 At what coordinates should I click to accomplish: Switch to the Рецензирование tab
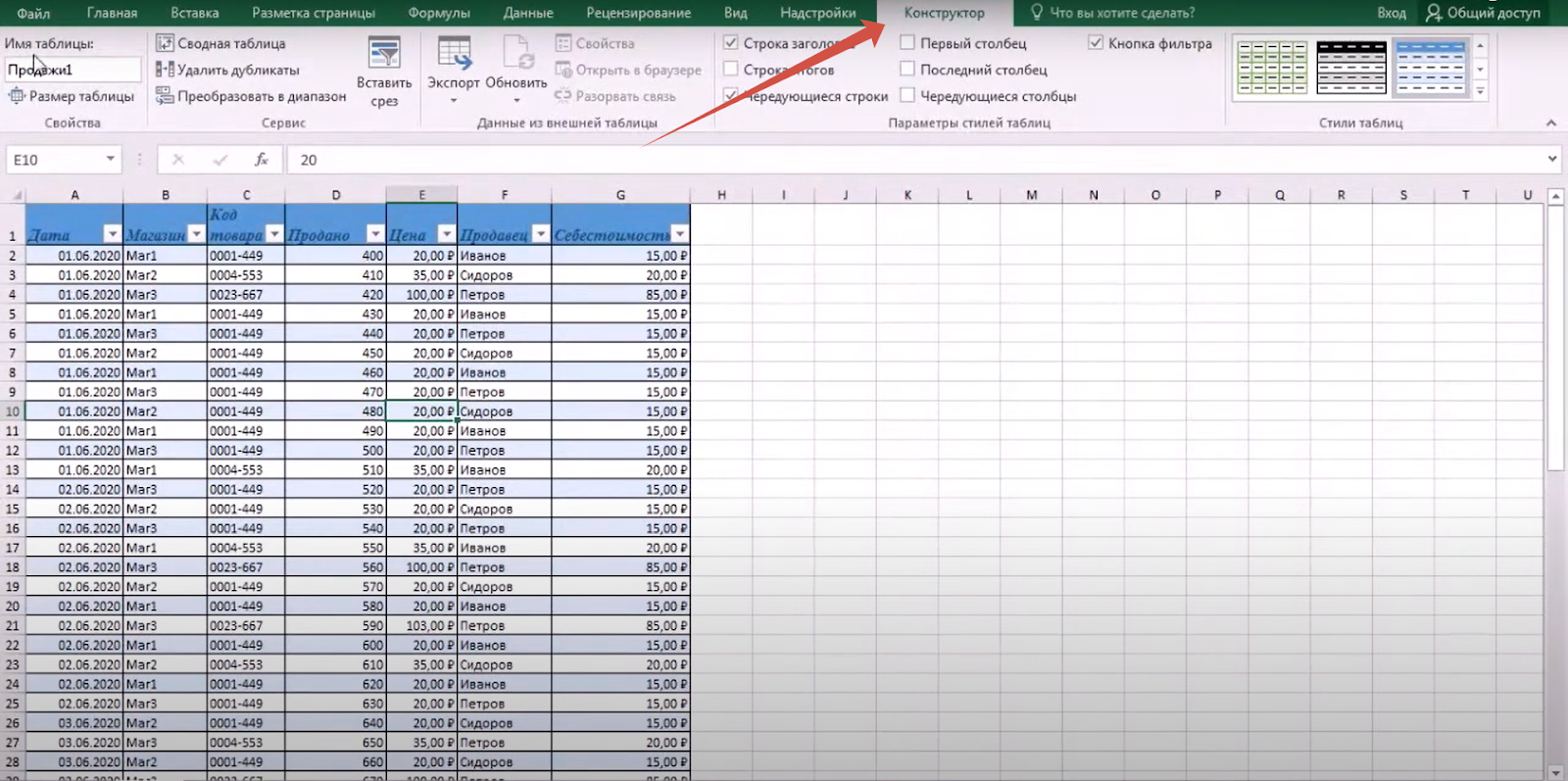point(639,13)
